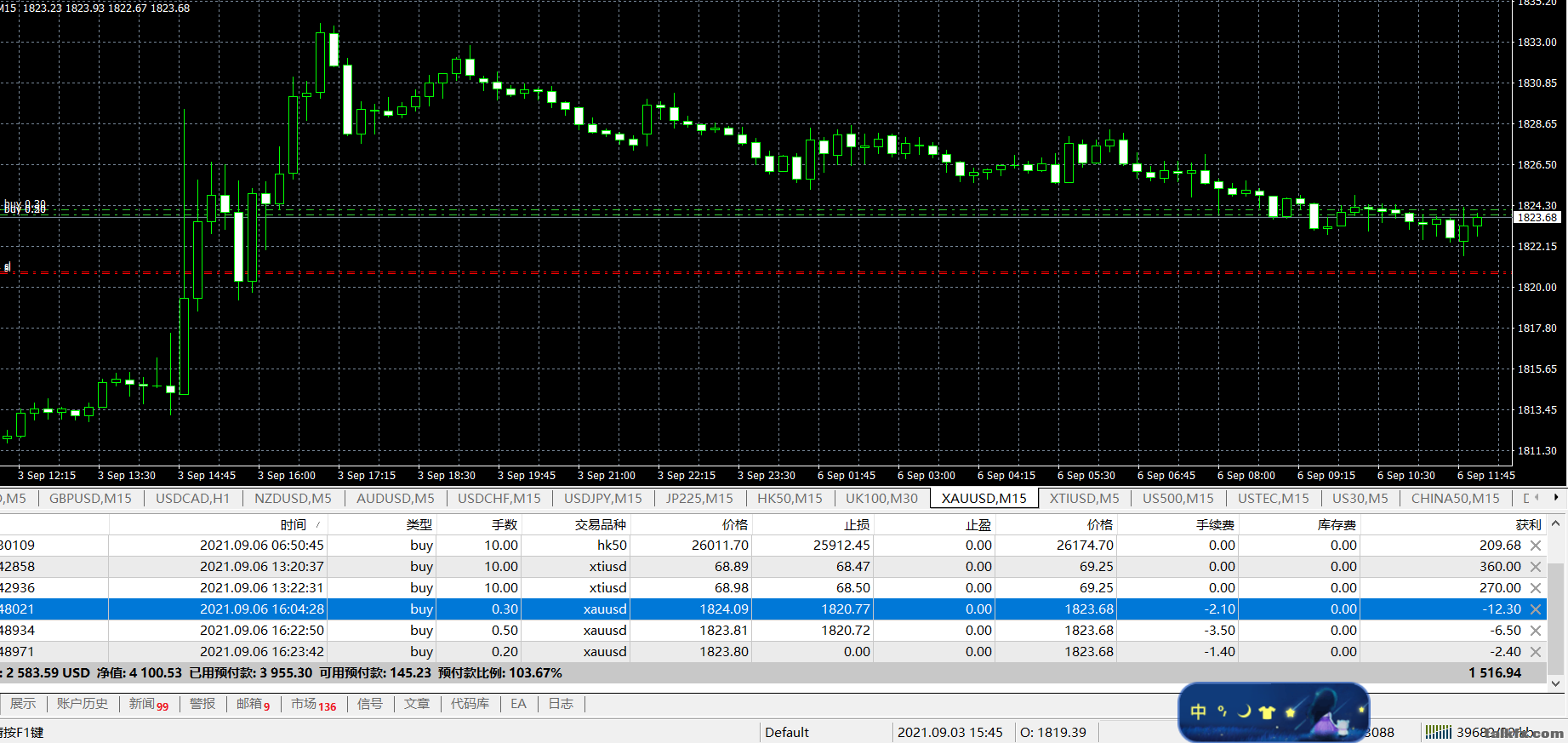
Task: Click the star icon in the IME toolbar
Action: pyautogui.click(x=1290, y=712)
